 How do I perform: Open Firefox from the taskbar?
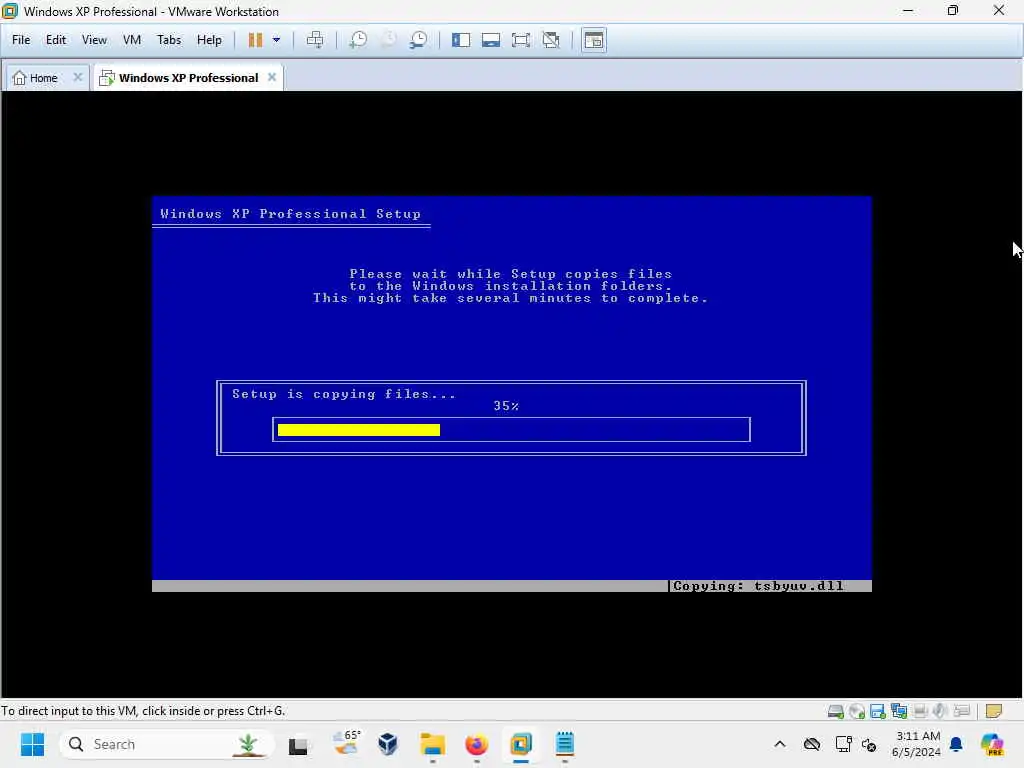tap(477, 744)
